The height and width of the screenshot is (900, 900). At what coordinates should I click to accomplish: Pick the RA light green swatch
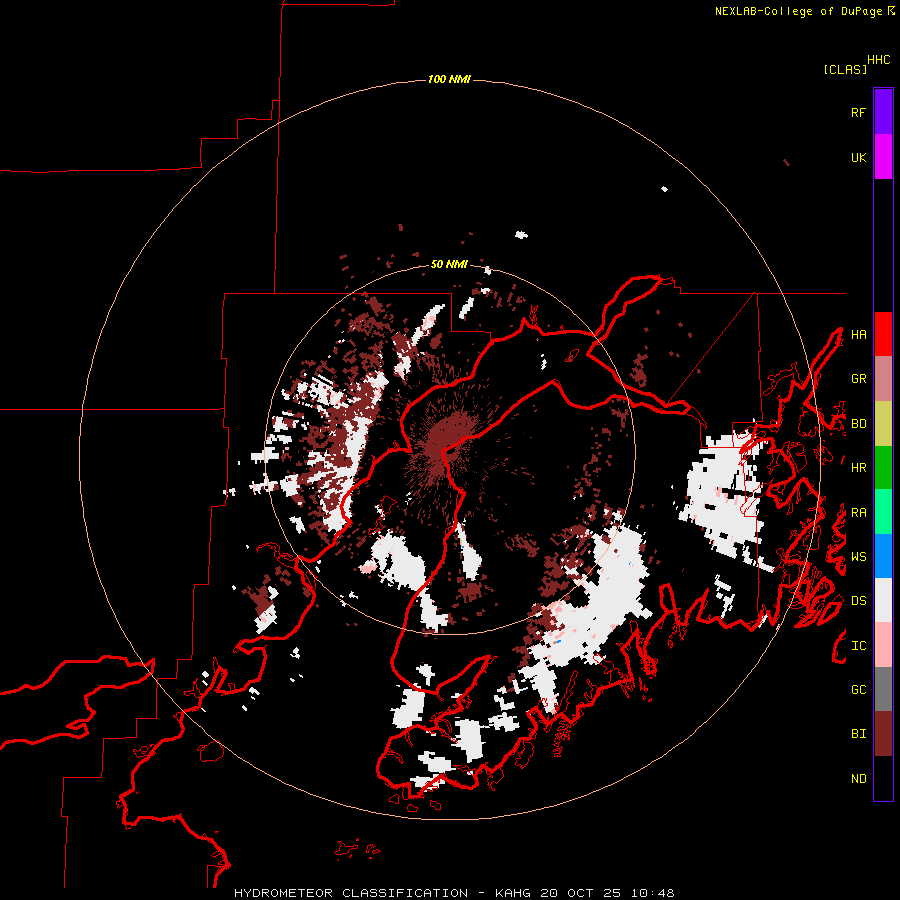tap(883, 512)
